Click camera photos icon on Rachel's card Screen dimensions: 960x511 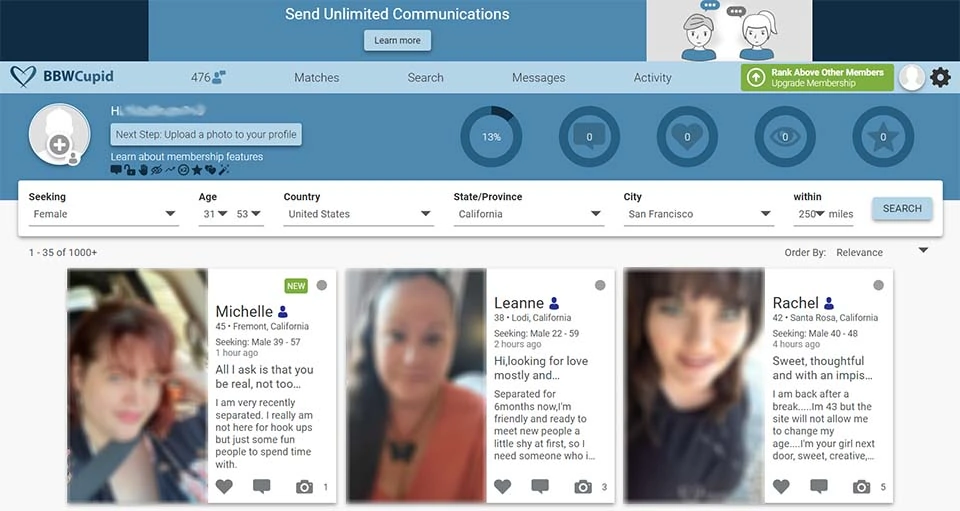pos(861,487)
